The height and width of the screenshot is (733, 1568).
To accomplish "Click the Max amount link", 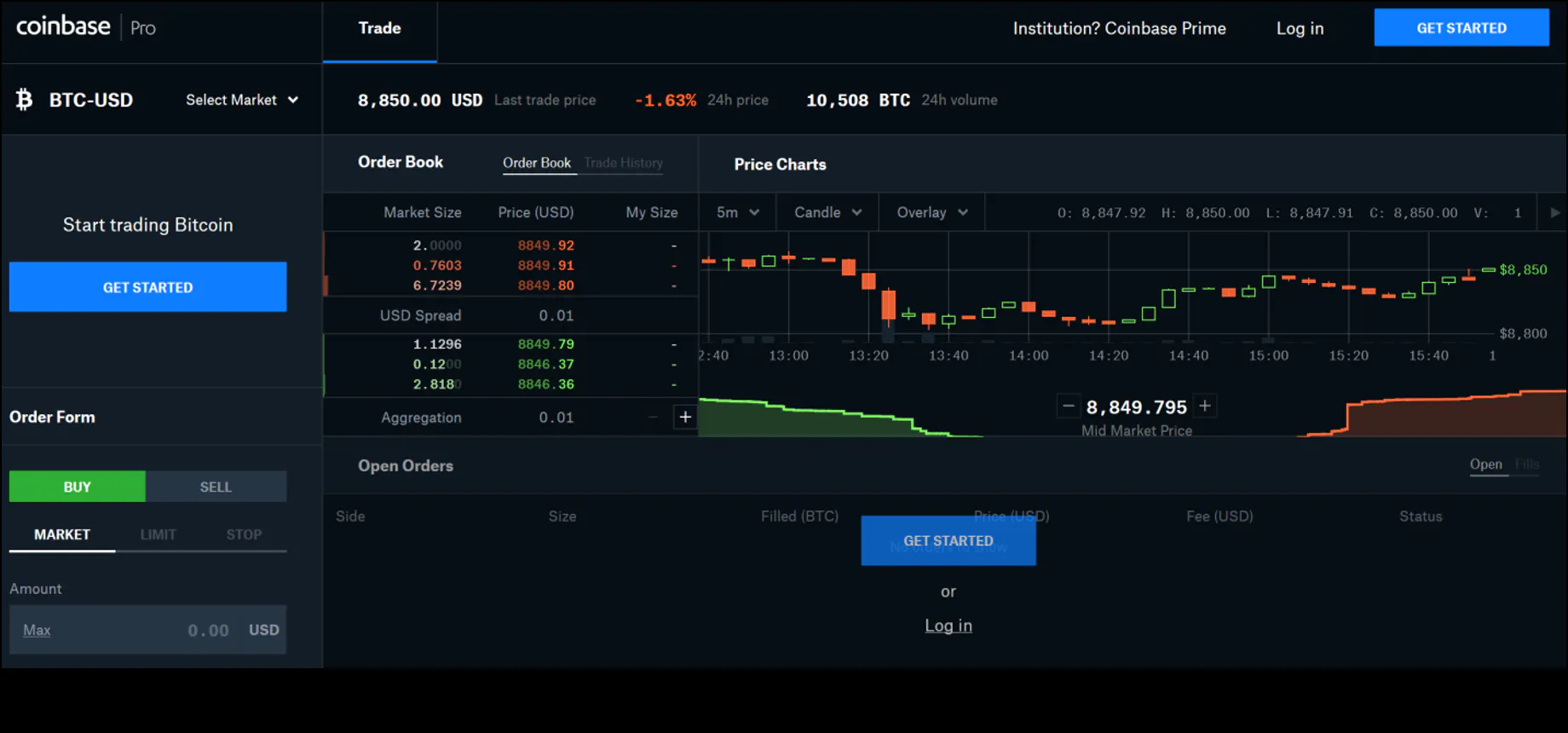I will [x=37, y=630].
